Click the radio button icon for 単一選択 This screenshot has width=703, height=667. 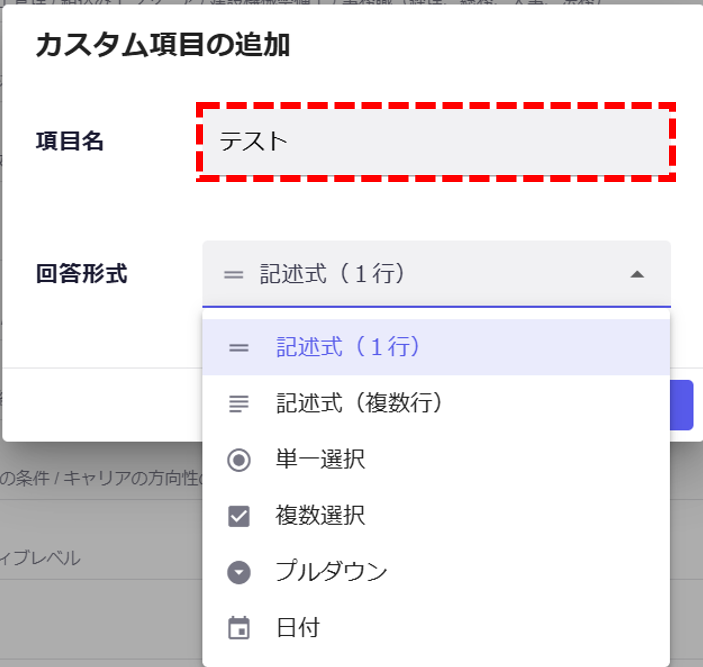click(238, 460)
